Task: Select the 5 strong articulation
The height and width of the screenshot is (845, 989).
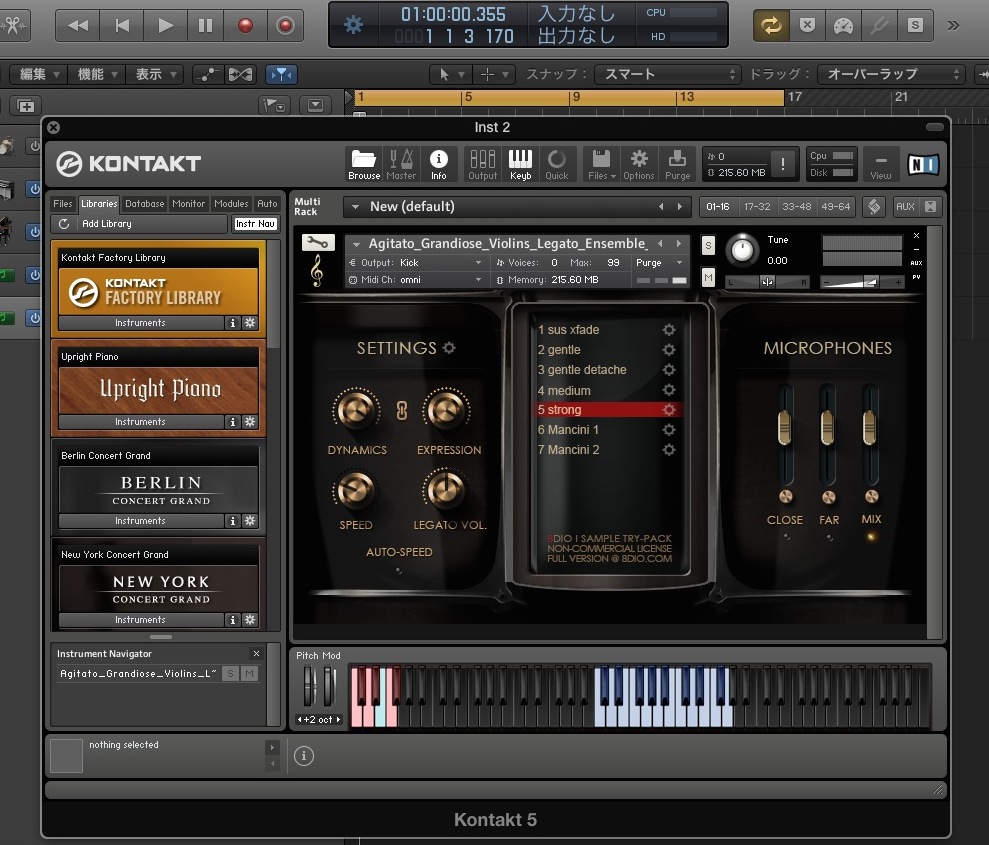Action: (x=607, y=410)
